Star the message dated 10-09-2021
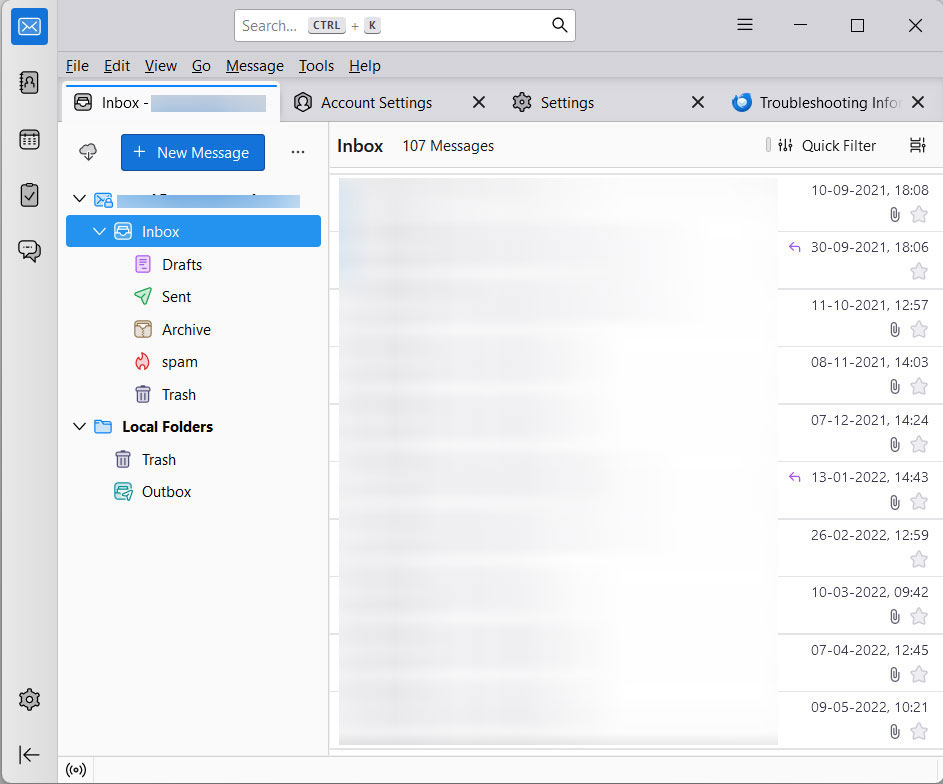943x784 pixels. point(919,214)
